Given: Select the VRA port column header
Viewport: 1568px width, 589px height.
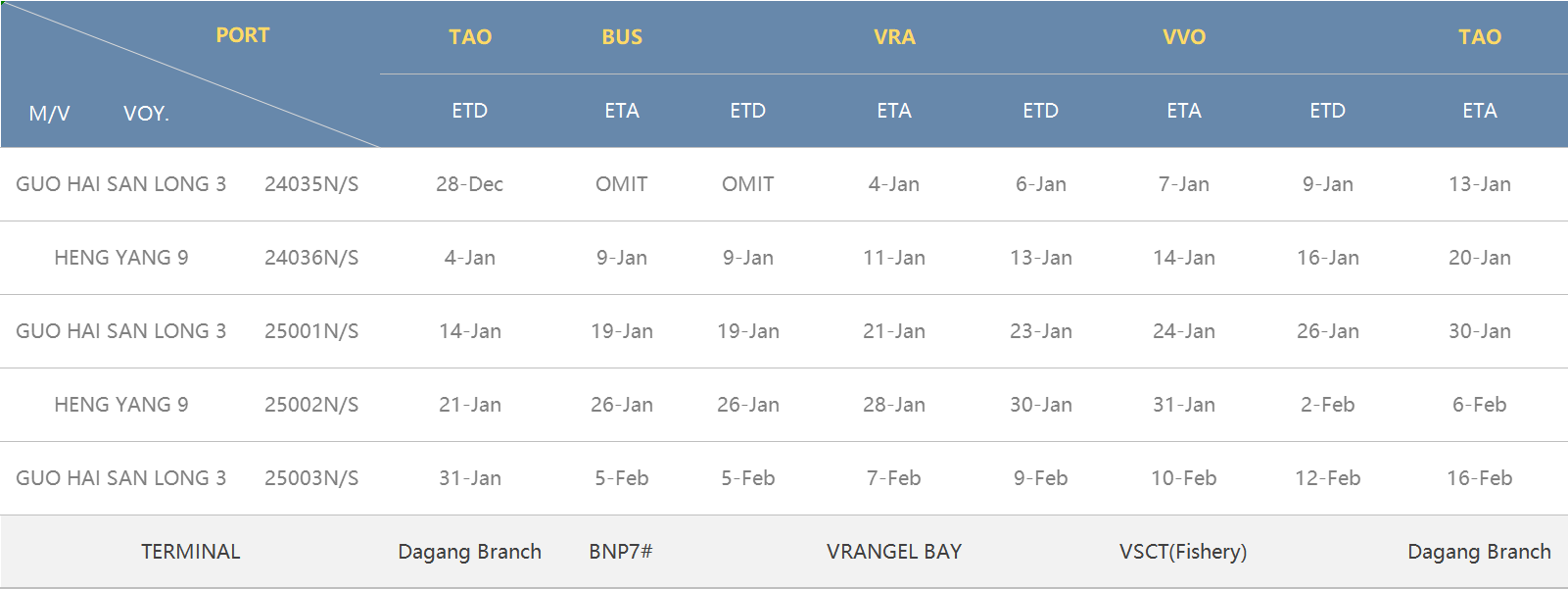Looking at the screenshot, I should pos(894,37).
